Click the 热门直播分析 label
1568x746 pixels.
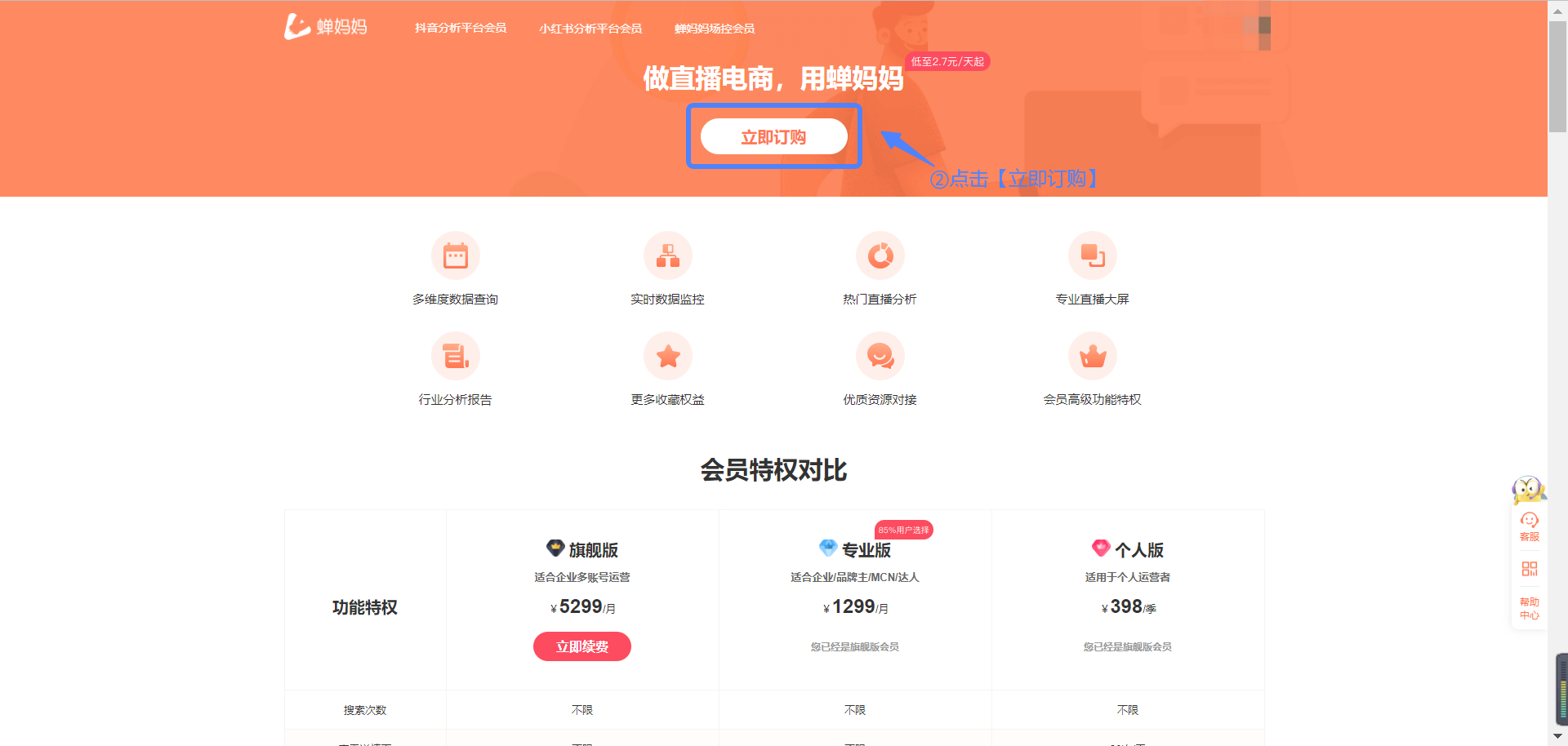click(880, 300)
